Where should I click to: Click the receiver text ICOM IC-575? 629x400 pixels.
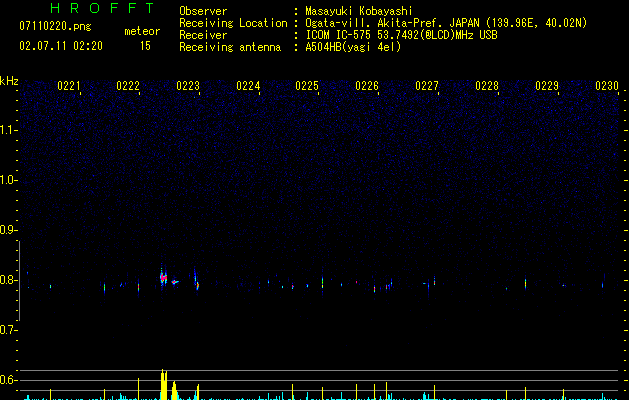338,35
